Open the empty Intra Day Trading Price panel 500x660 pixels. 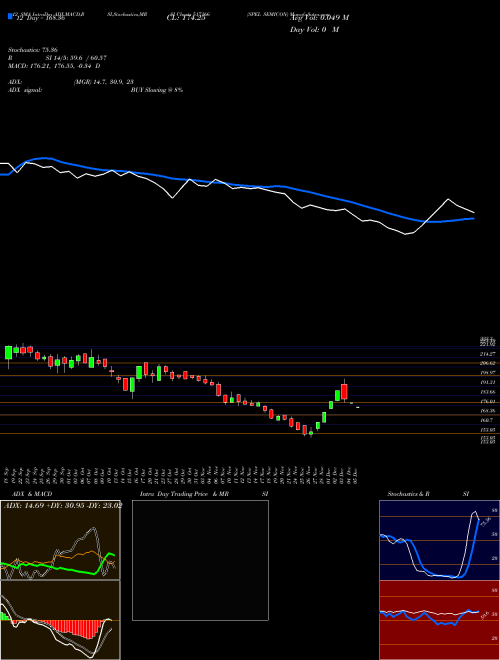[x=200, y=560]
